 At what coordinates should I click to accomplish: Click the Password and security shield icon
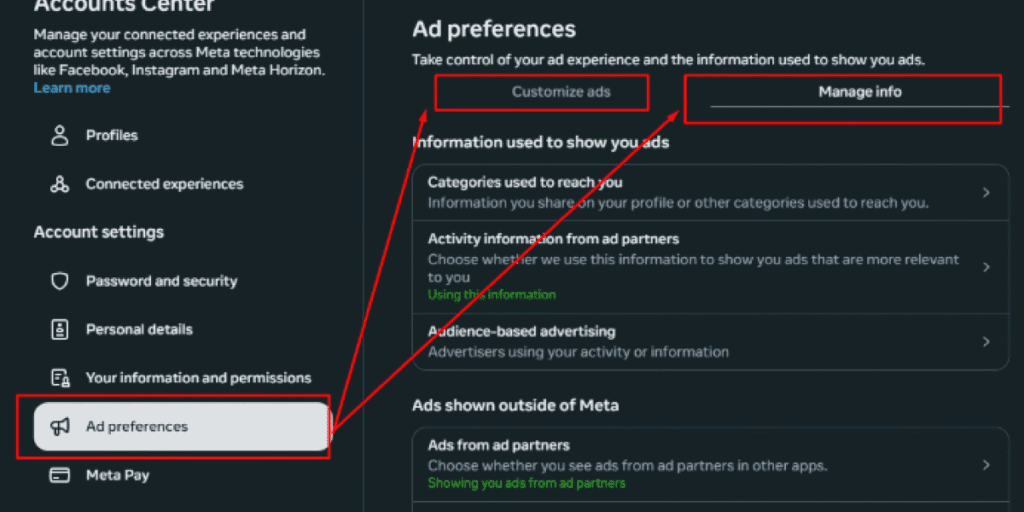pyautogui.click(x=59, y=281)
